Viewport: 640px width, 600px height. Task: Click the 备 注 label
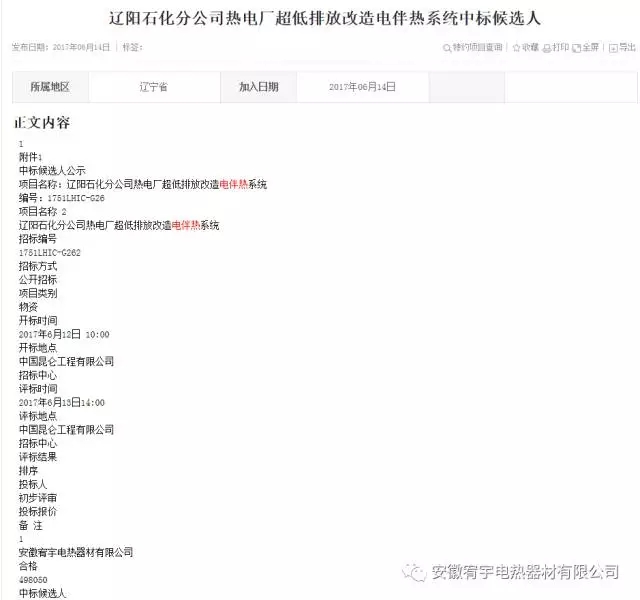[31, 525]
